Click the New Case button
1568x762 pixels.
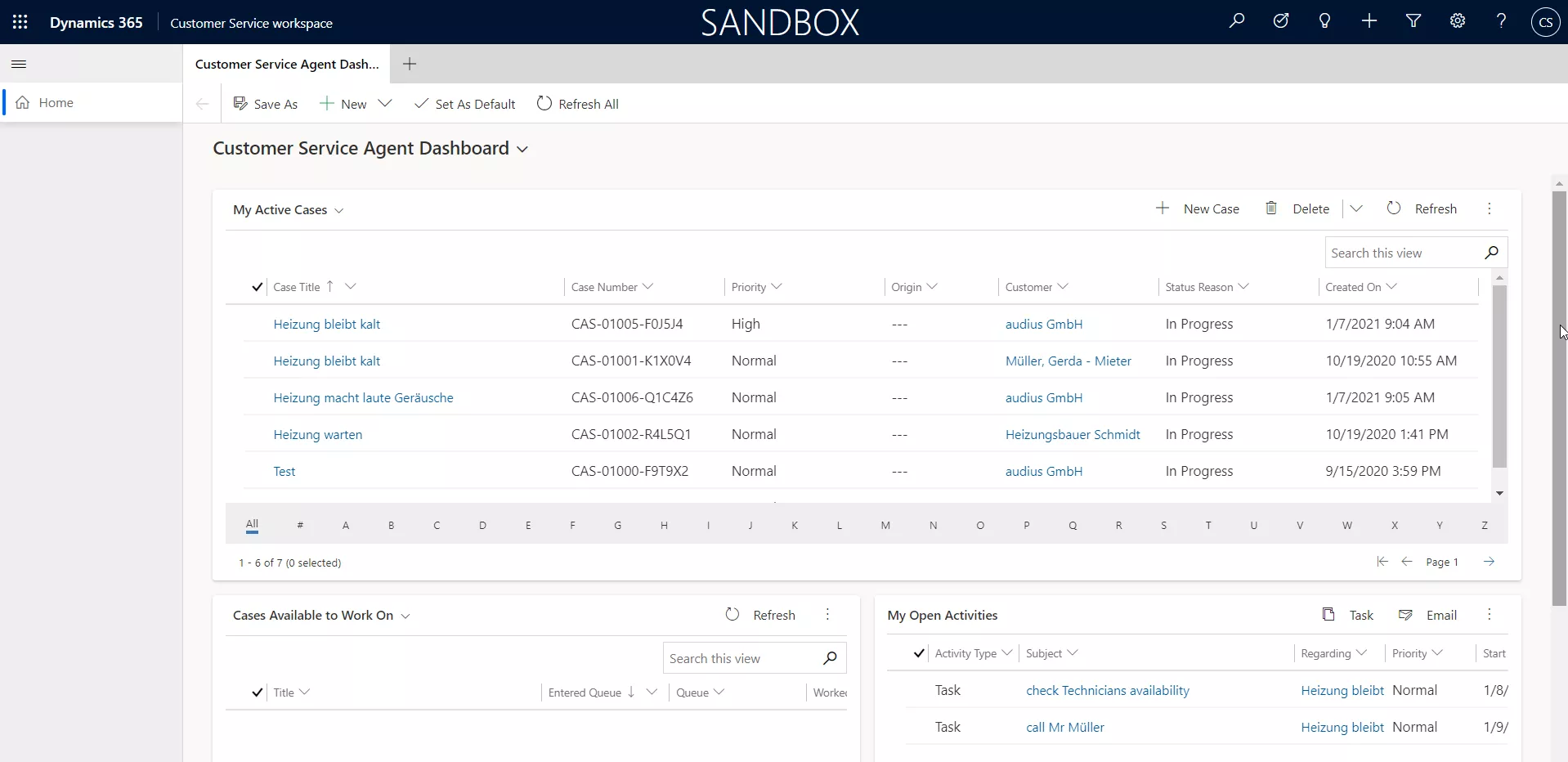pos(1198,208)
